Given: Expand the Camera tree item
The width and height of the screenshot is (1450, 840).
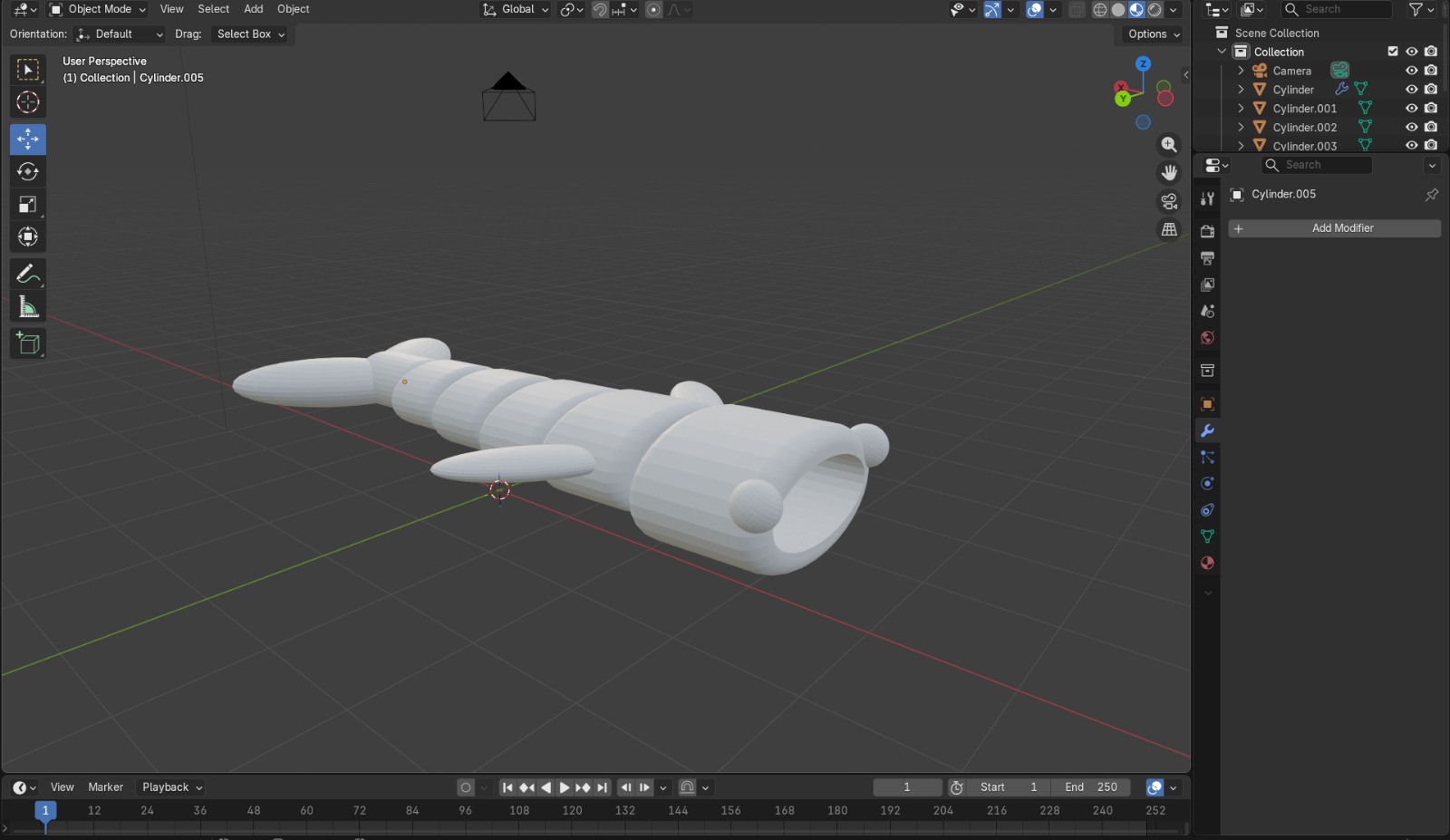Looking at the screenshot, I should [1241, 71].
